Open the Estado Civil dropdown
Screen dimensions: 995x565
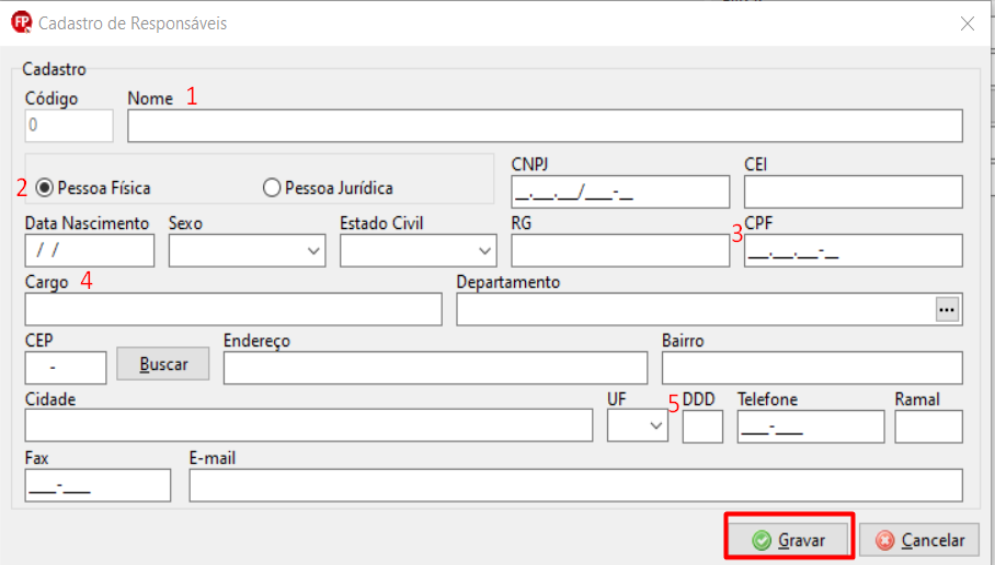pos(485,251)
